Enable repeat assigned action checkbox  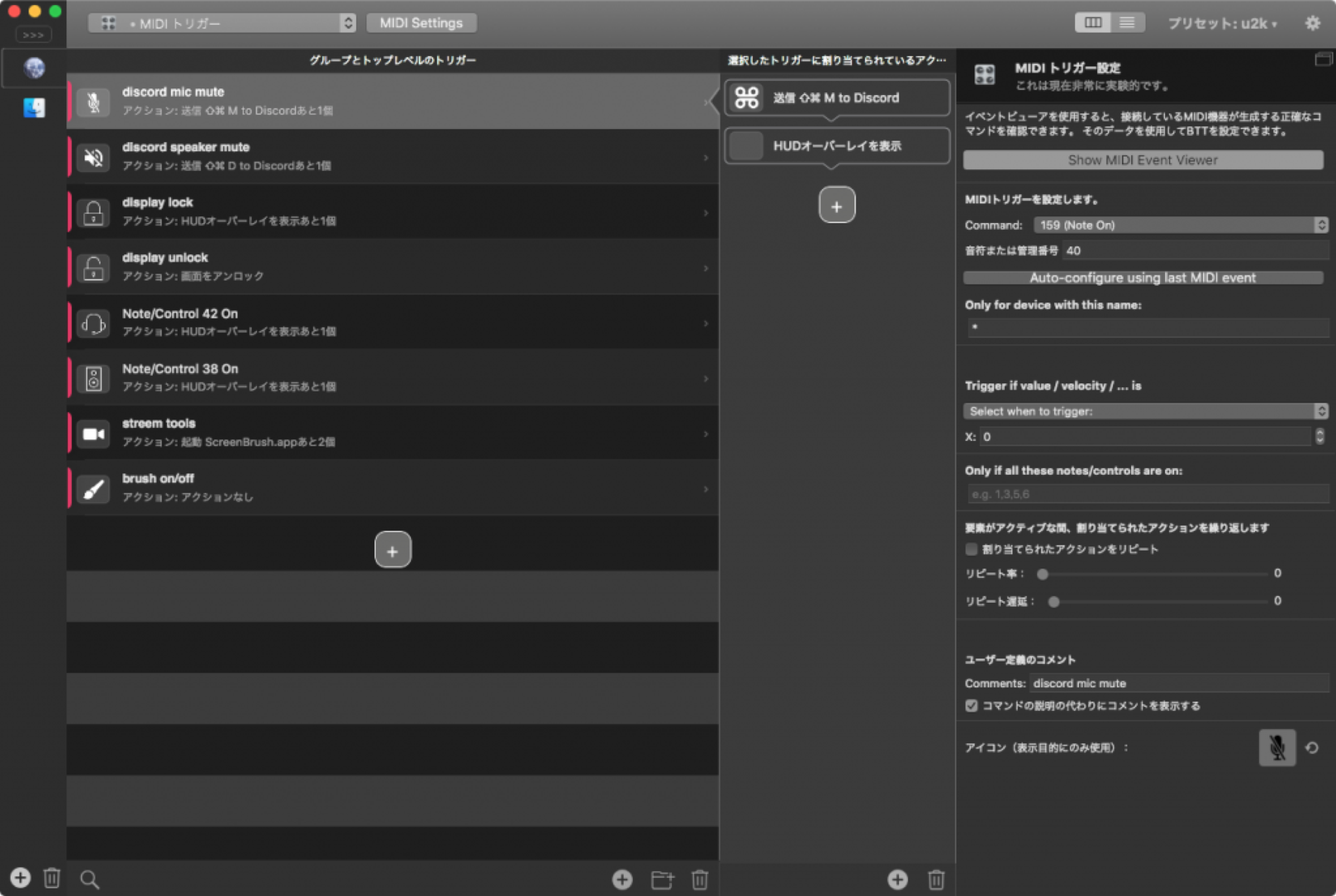pyautogui.click(x=971, y=549)
